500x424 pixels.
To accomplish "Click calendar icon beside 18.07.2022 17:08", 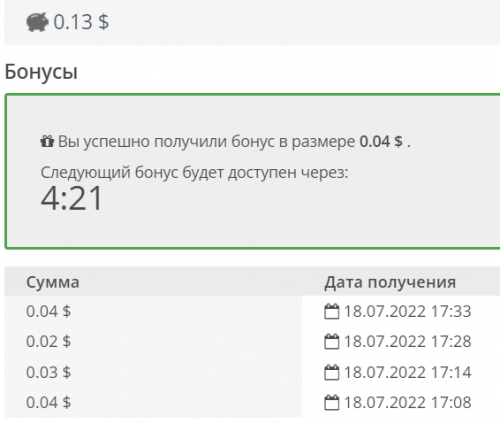I will pos(331,402).
